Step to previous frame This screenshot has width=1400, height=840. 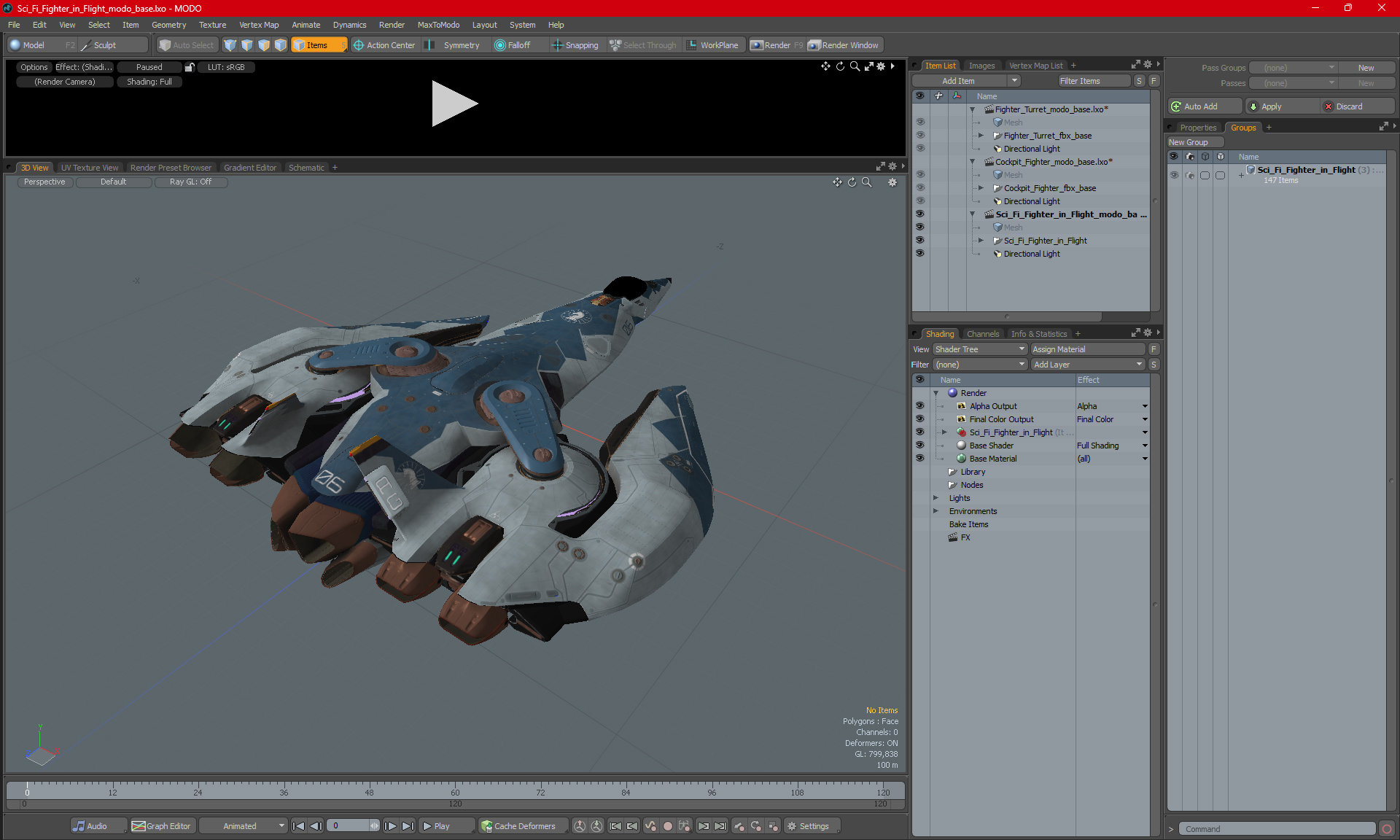pyautogui.click(x=316, y=826)
